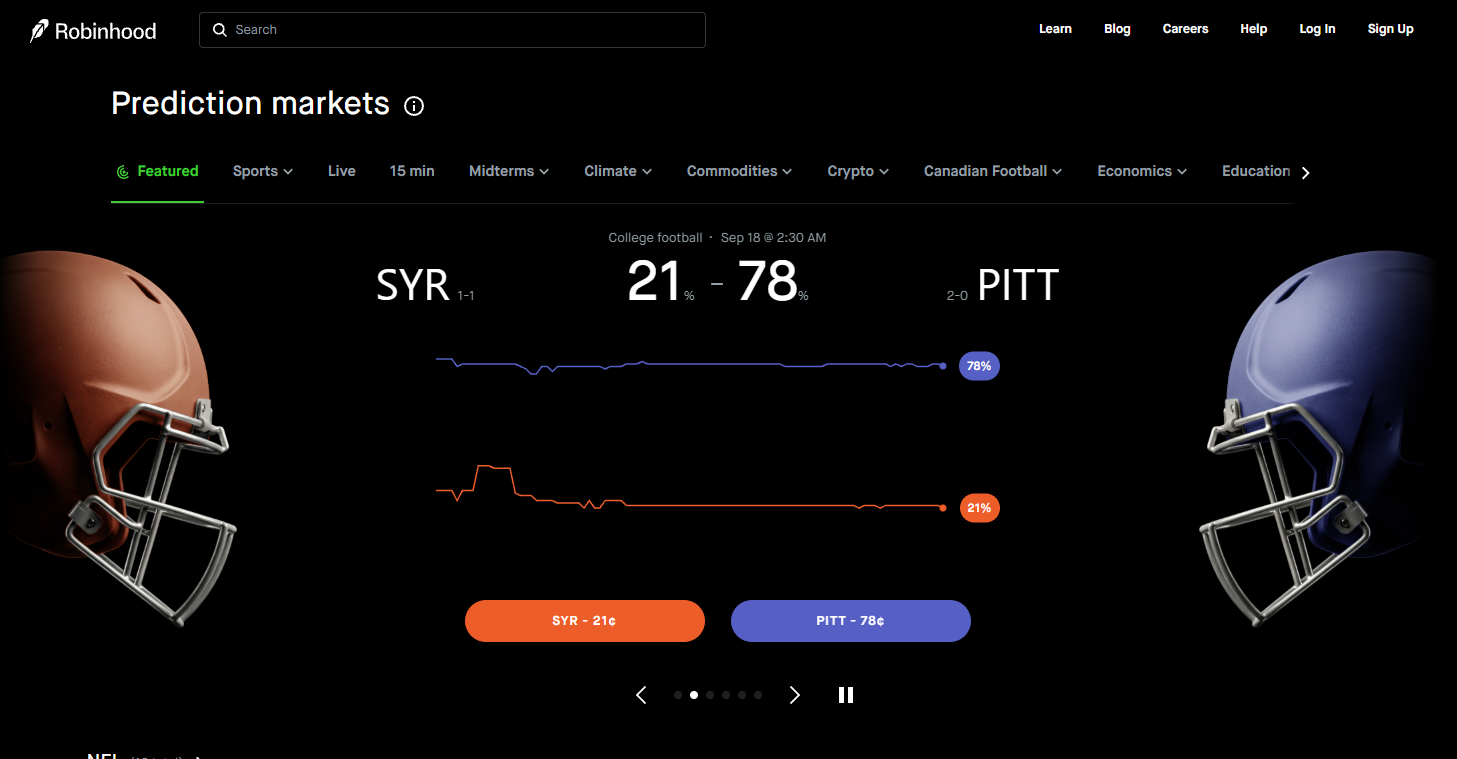Select the second carousel dot
This screenshot has width=1457, height=759.
pos(694,695)
